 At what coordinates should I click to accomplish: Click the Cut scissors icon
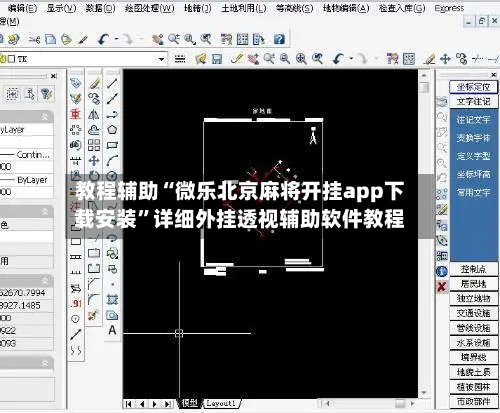pyautogui.click(x=34, y=40)
